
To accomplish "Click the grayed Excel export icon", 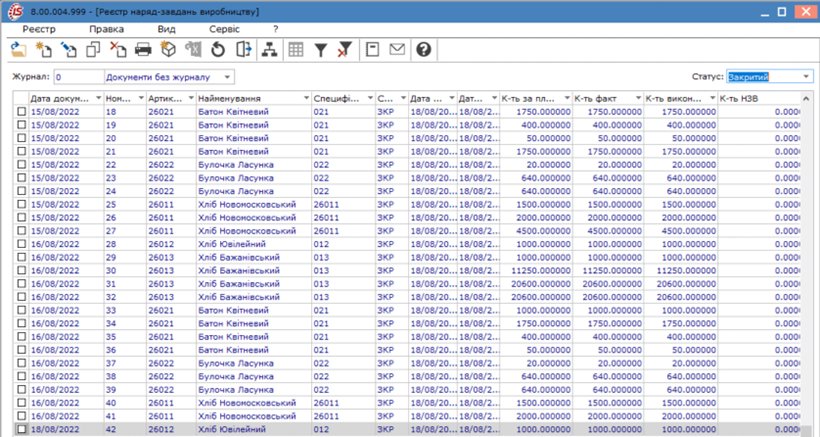I will (x=193, y=50).
